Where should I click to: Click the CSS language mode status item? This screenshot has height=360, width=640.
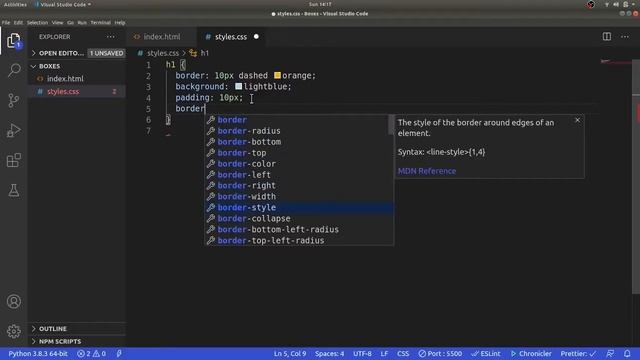(x=403, y=353)
